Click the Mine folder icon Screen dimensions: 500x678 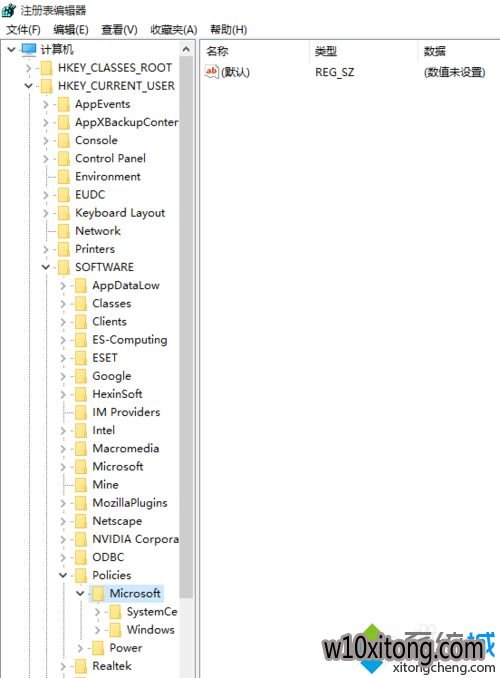click(81, 485)
